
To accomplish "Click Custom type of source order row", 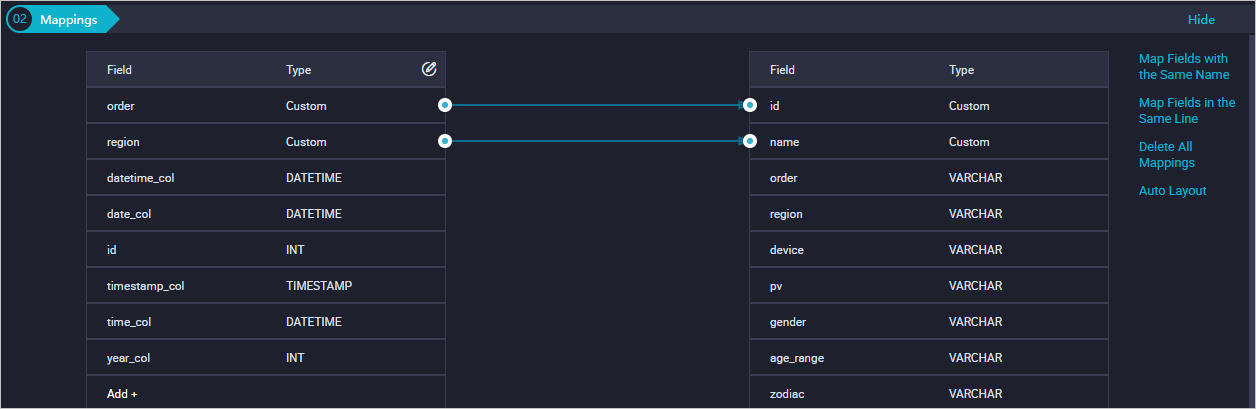I will click(x=306, y=106).
